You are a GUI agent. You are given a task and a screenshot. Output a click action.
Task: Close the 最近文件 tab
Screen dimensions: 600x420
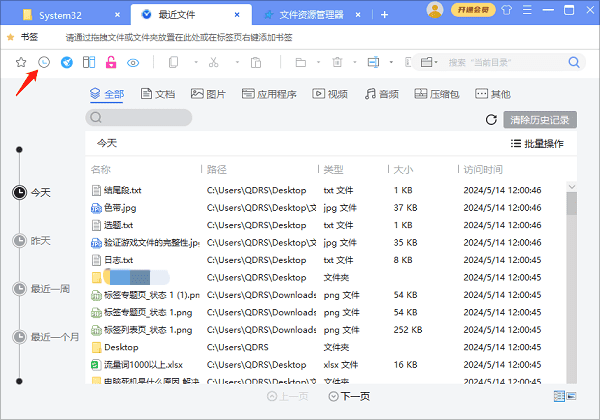pyautogui.click(x=237, y=15)
